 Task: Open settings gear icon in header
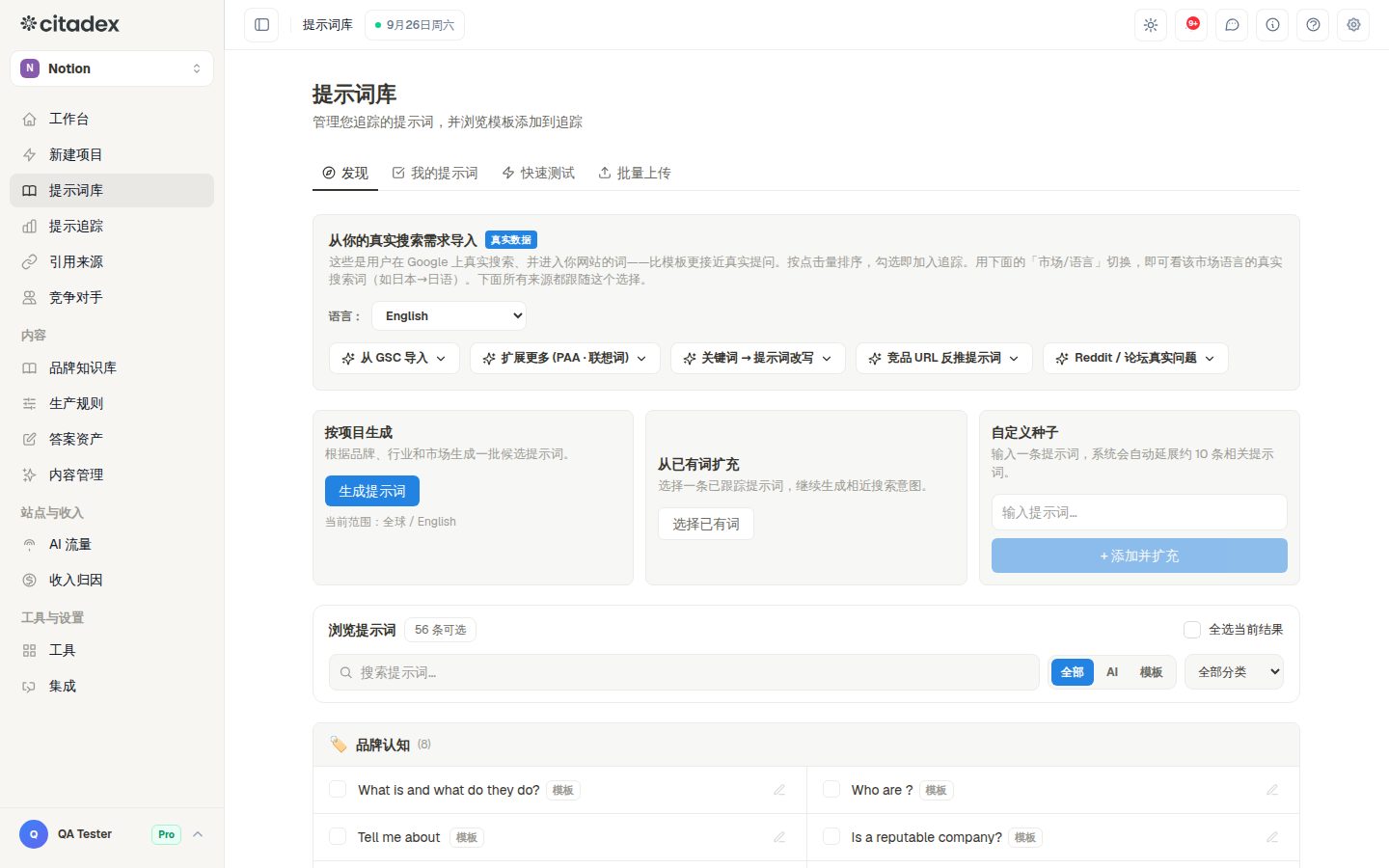(1353, 25)
